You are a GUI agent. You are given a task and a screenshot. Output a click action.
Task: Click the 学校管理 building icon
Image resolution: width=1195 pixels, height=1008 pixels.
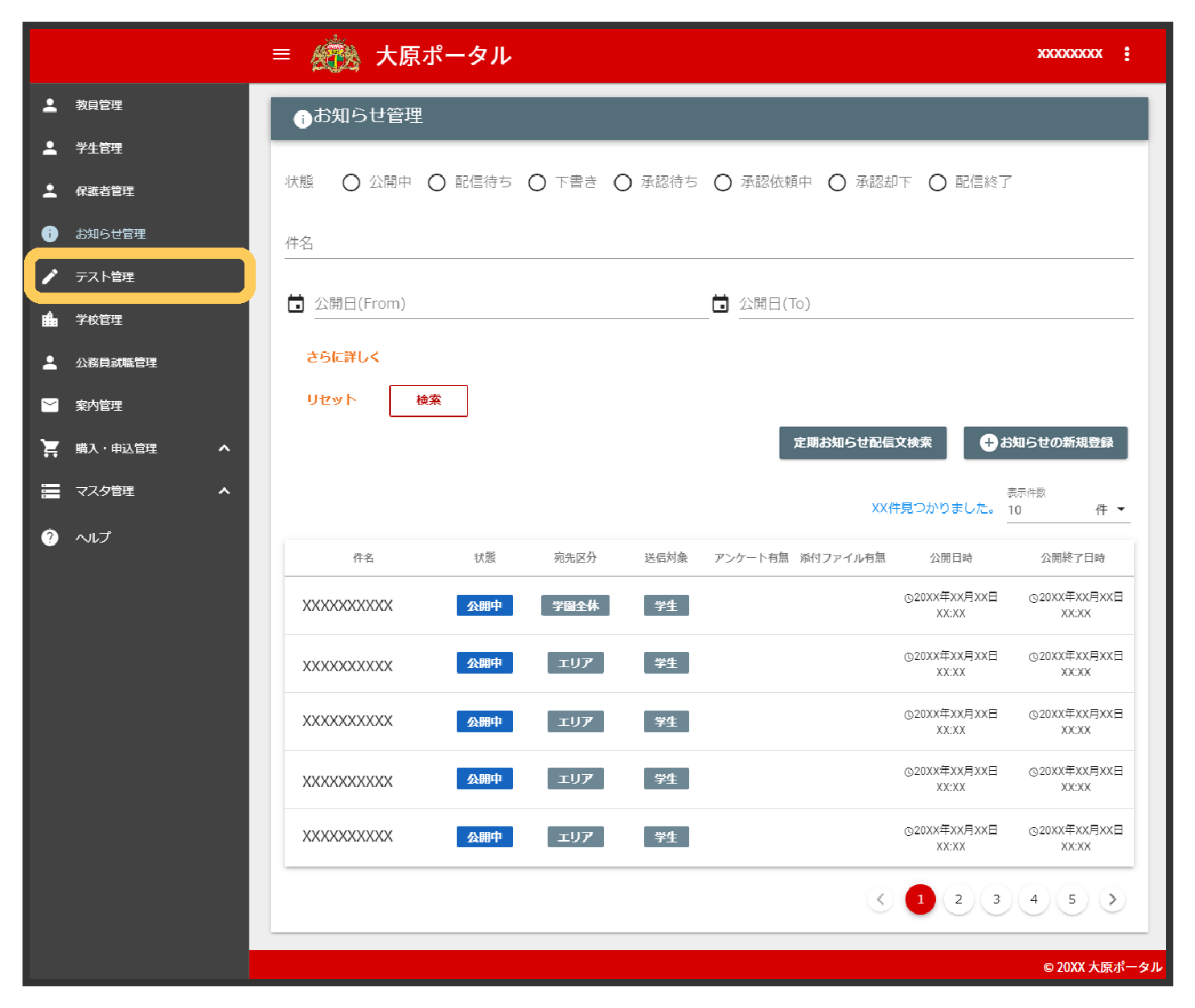(x=50, y=319)
